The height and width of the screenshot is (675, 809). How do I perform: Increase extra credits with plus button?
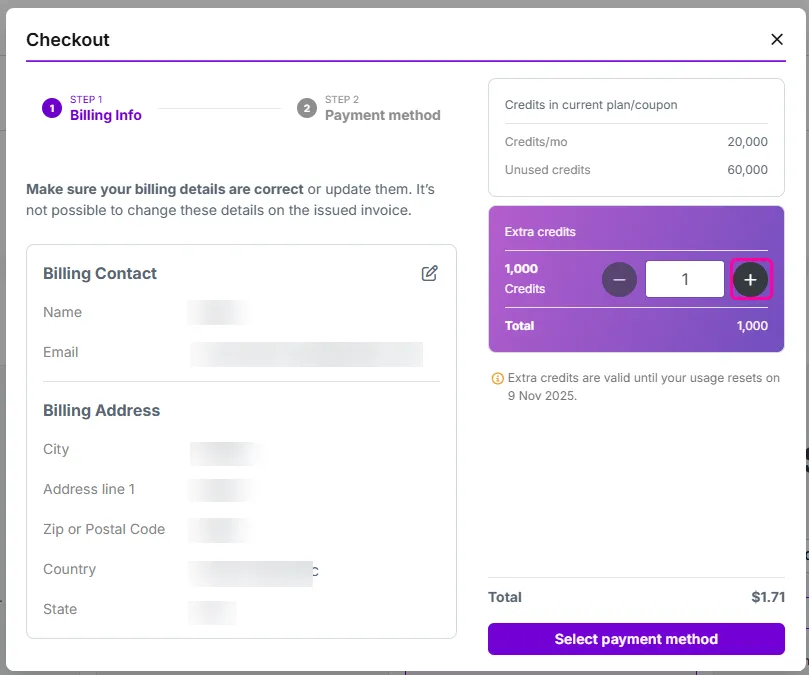(x=750, y=279)
